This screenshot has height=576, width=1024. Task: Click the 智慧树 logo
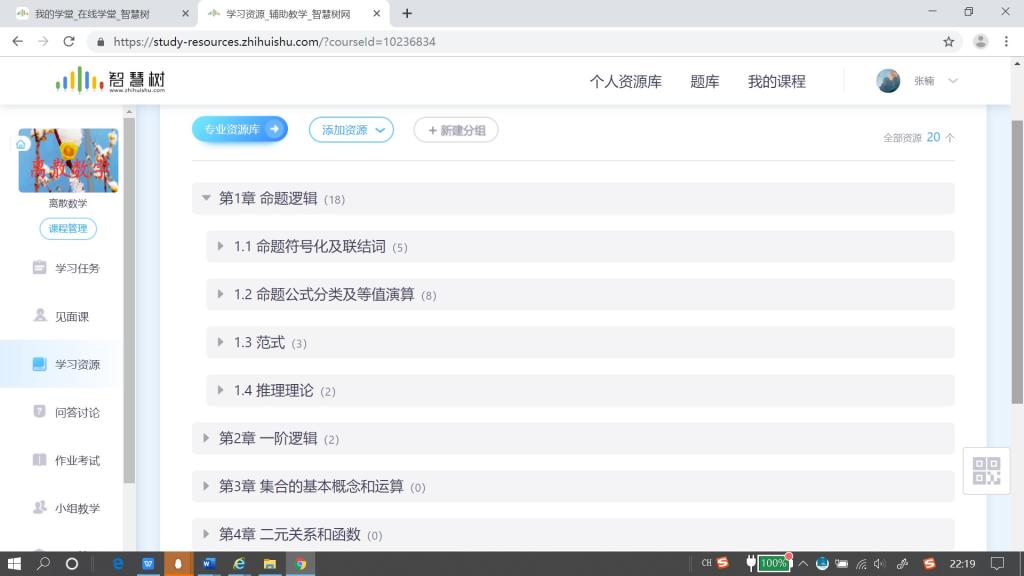[110, 81]
